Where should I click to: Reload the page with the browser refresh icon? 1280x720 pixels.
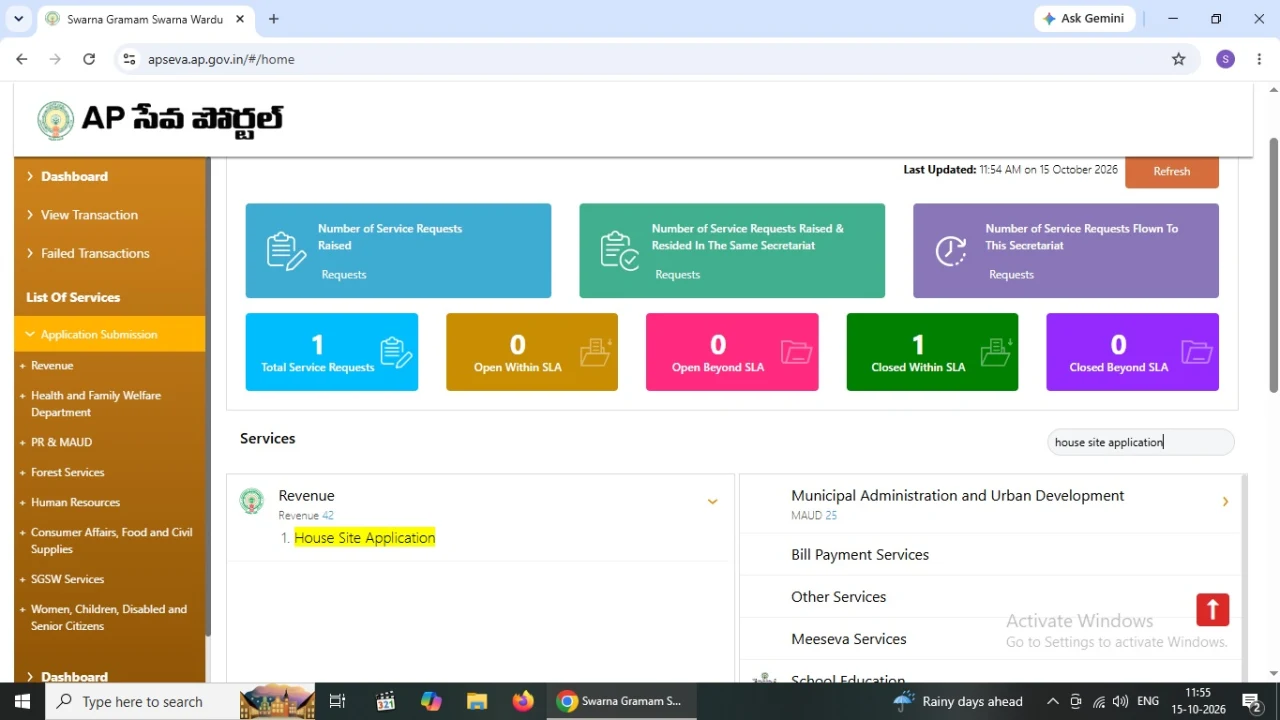click(x=89, y=59)
